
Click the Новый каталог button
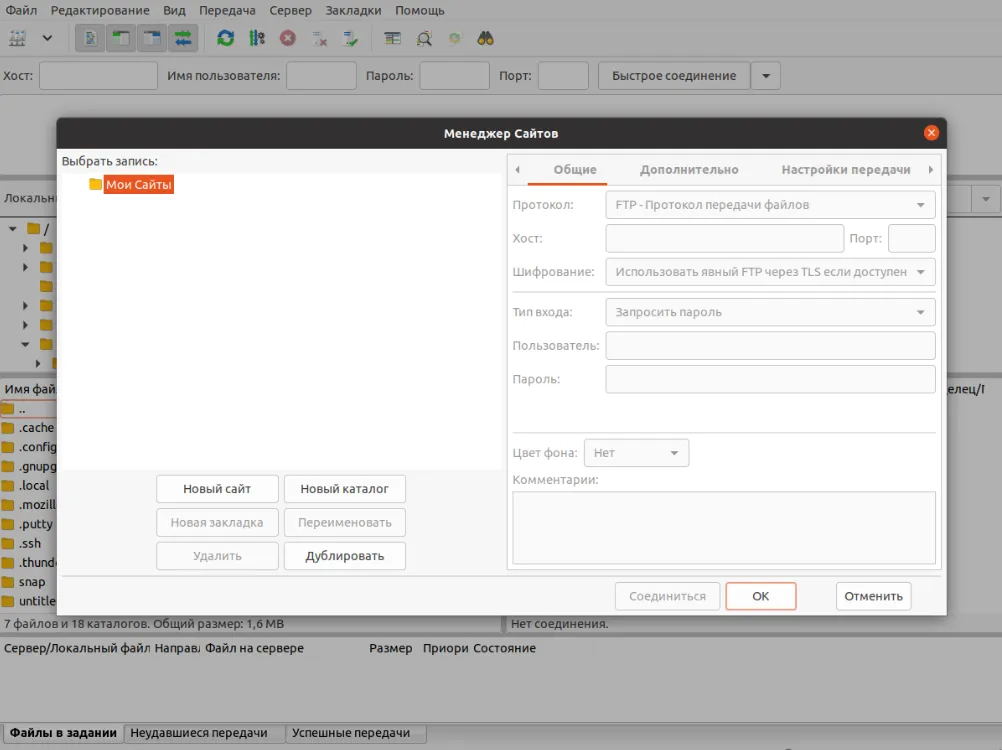pos(344,489)
